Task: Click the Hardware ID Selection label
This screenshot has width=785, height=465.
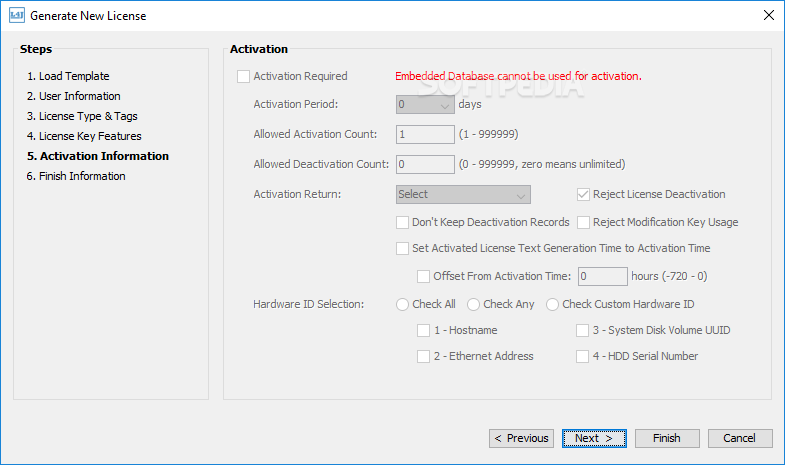Action: (308, 304)
